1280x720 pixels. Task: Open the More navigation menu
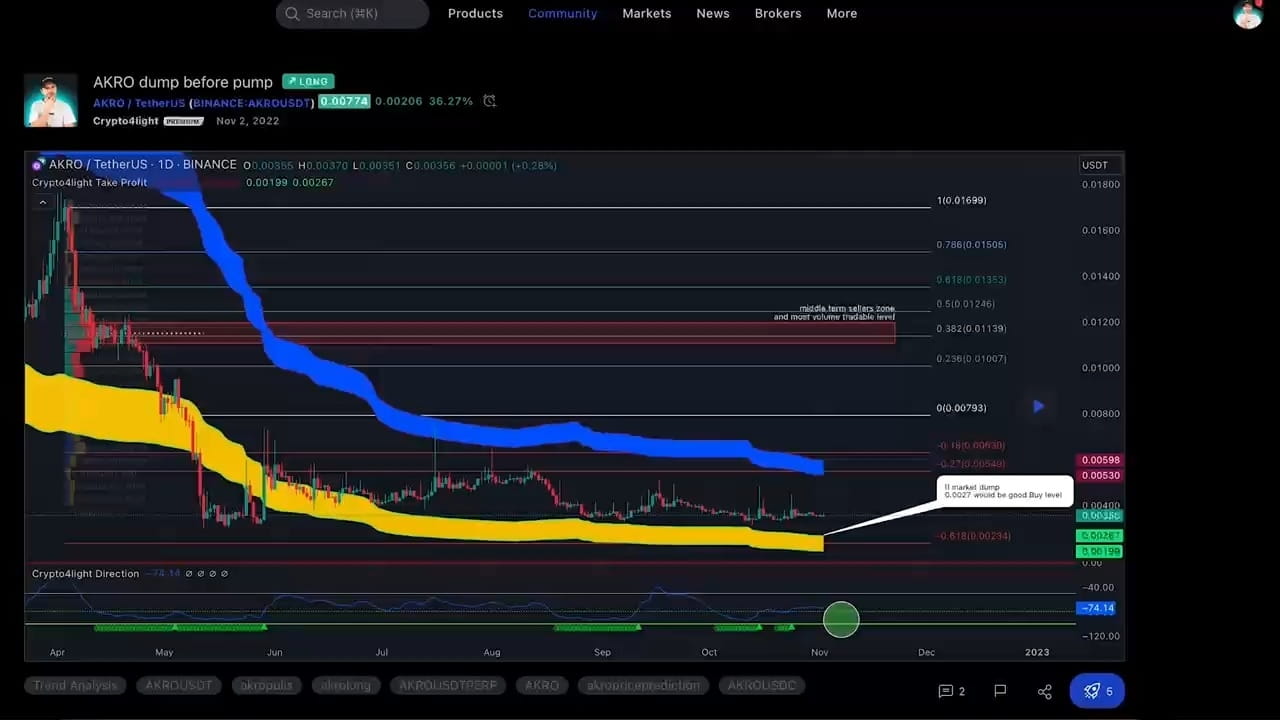click(841, 13)
